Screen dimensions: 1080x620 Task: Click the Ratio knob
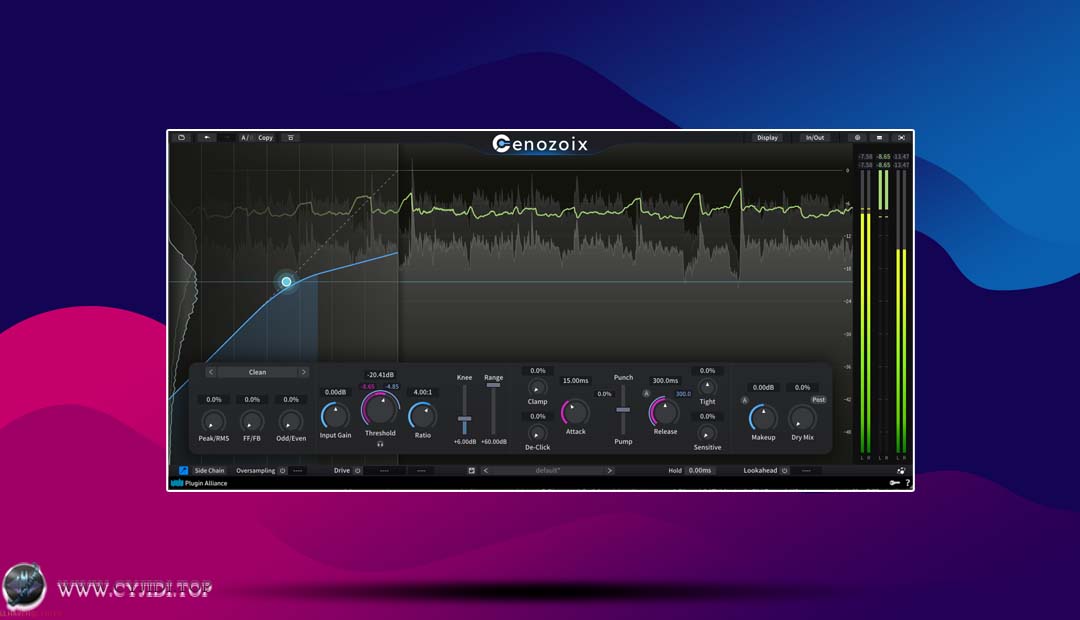(x=422, y=416)
